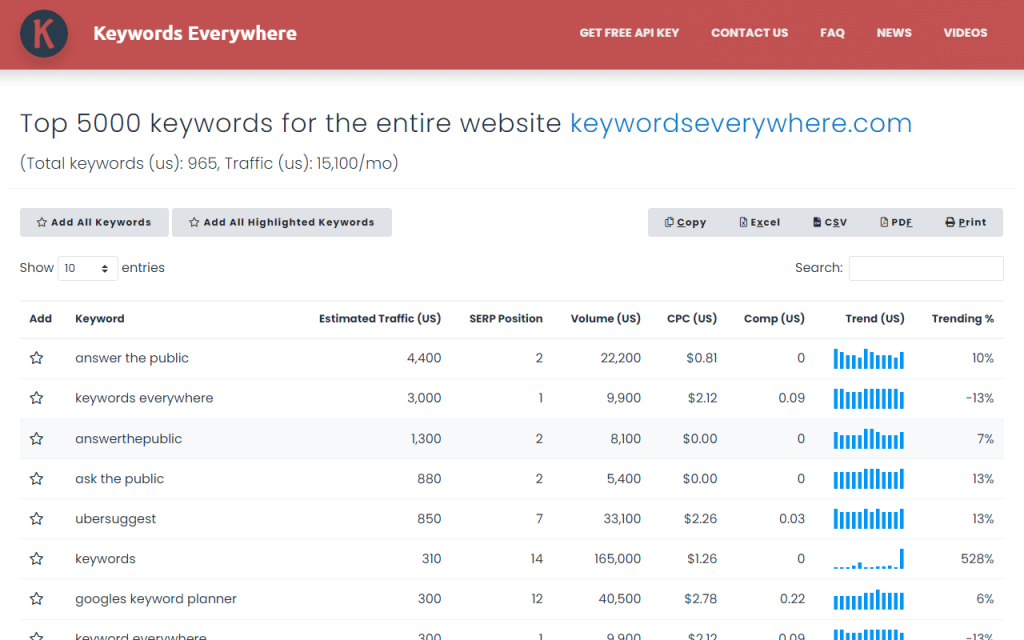Click inside the Search field
Viewport: 1024px width, 640px height.
[x=926, y=268]
